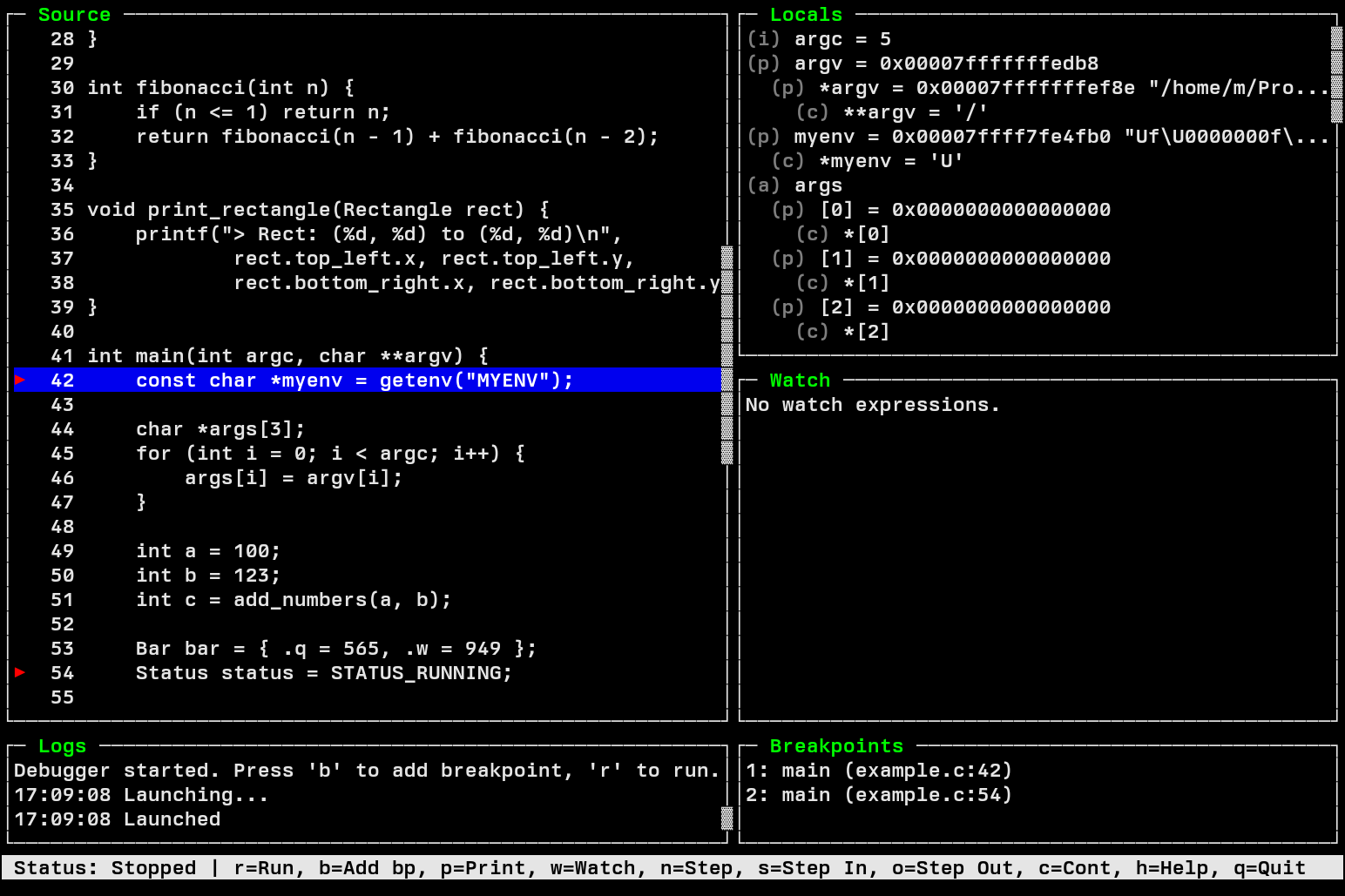Select breakpoint 1 at example.c:42

[x=879, y=771]
